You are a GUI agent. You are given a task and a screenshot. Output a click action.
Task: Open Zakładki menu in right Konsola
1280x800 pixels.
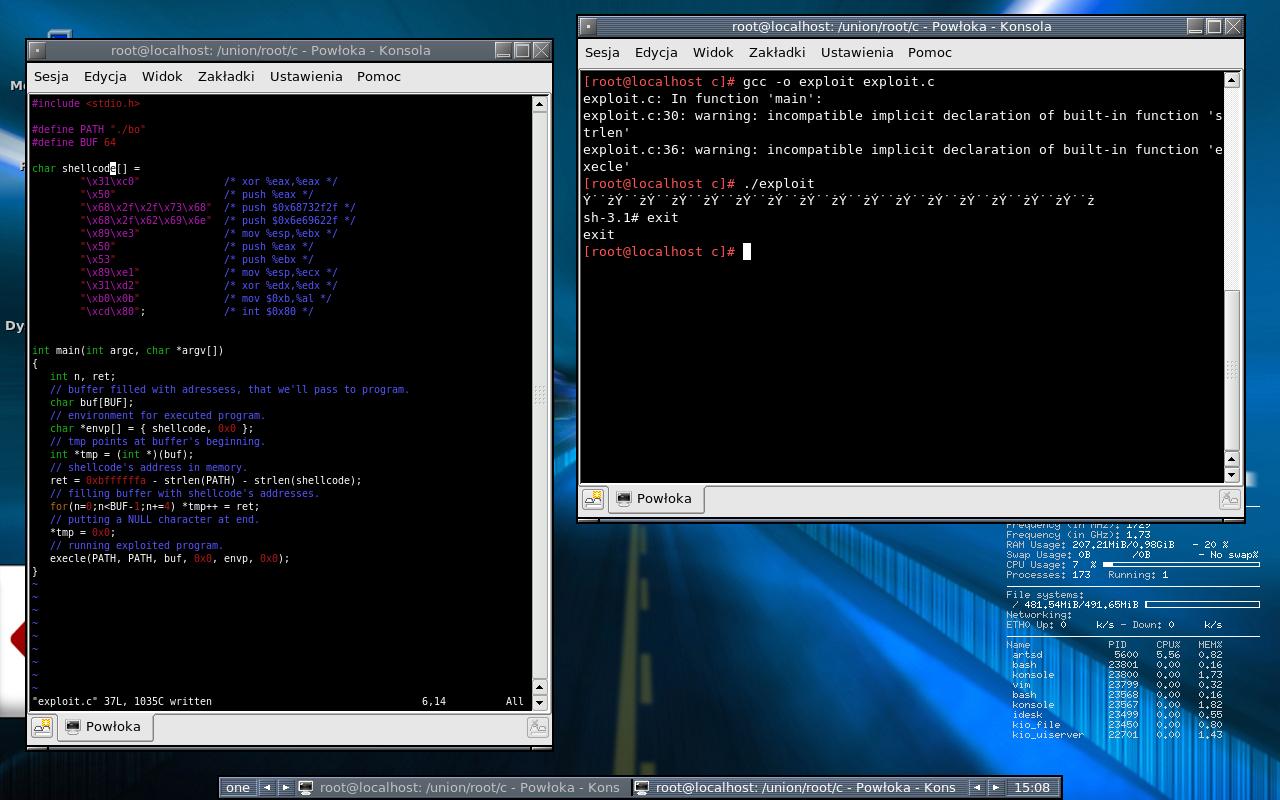(777, 52)
